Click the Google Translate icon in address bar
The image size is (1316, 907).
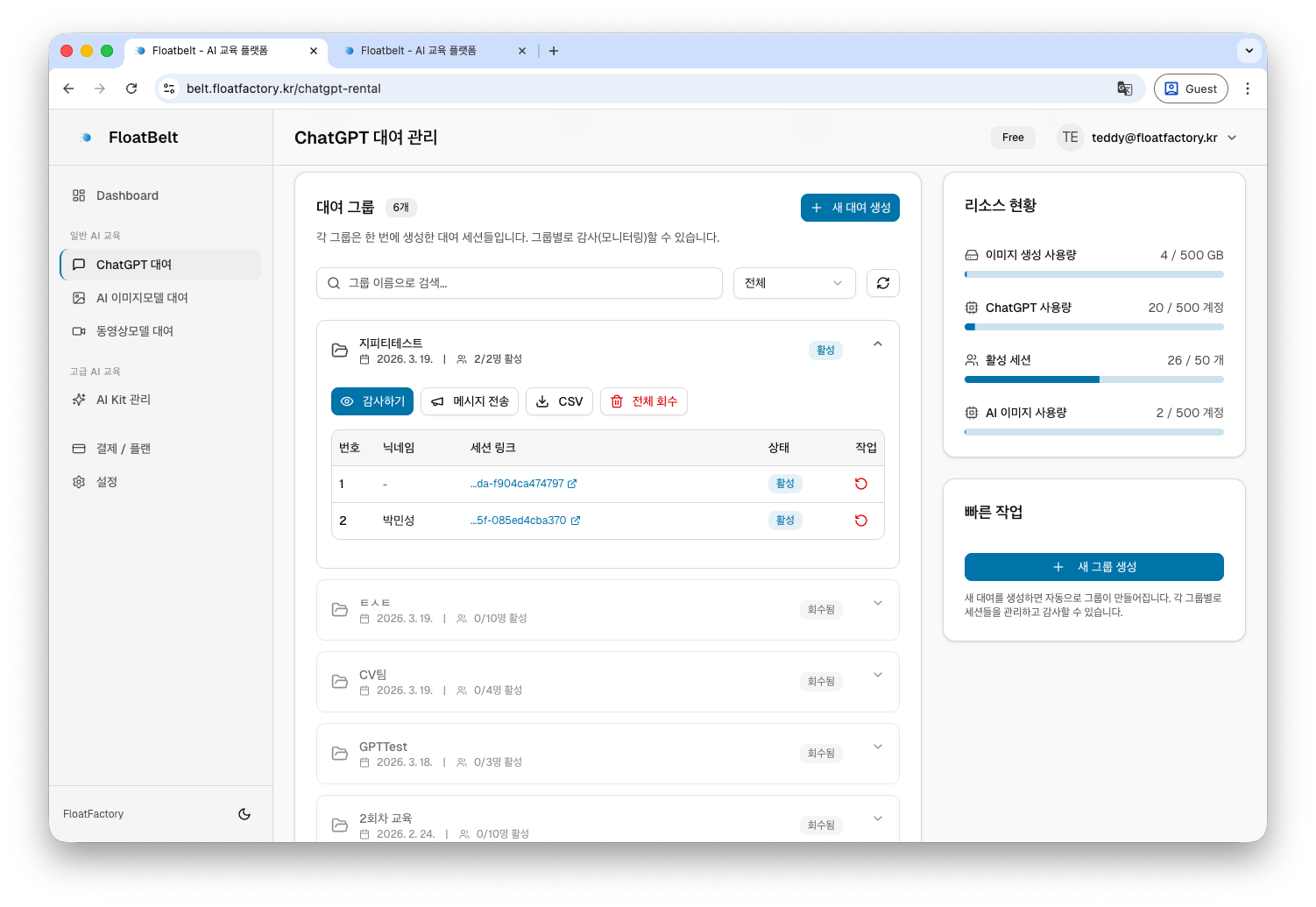(1125, 89)
